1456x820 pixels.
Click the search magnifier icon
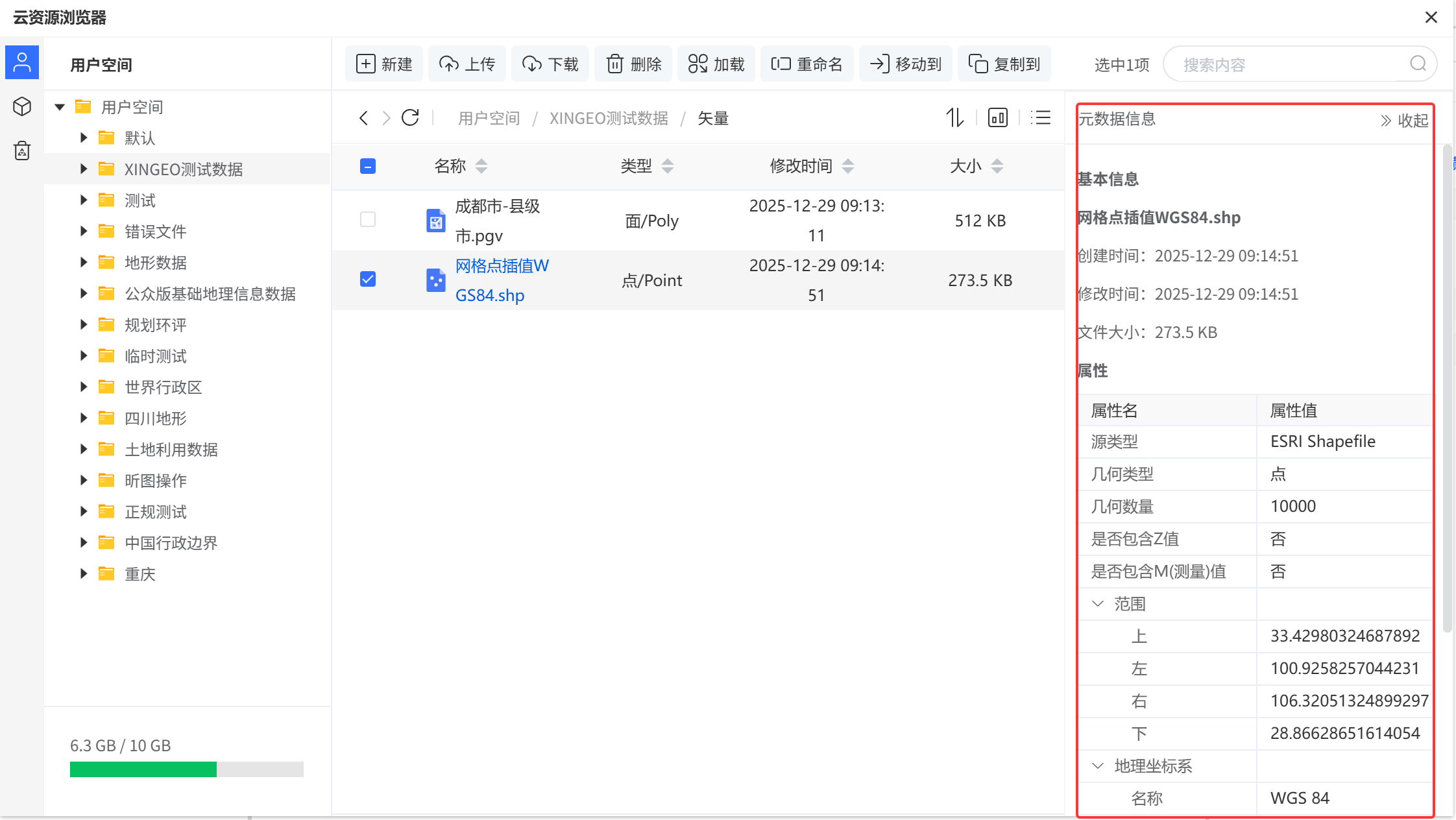1418,64
